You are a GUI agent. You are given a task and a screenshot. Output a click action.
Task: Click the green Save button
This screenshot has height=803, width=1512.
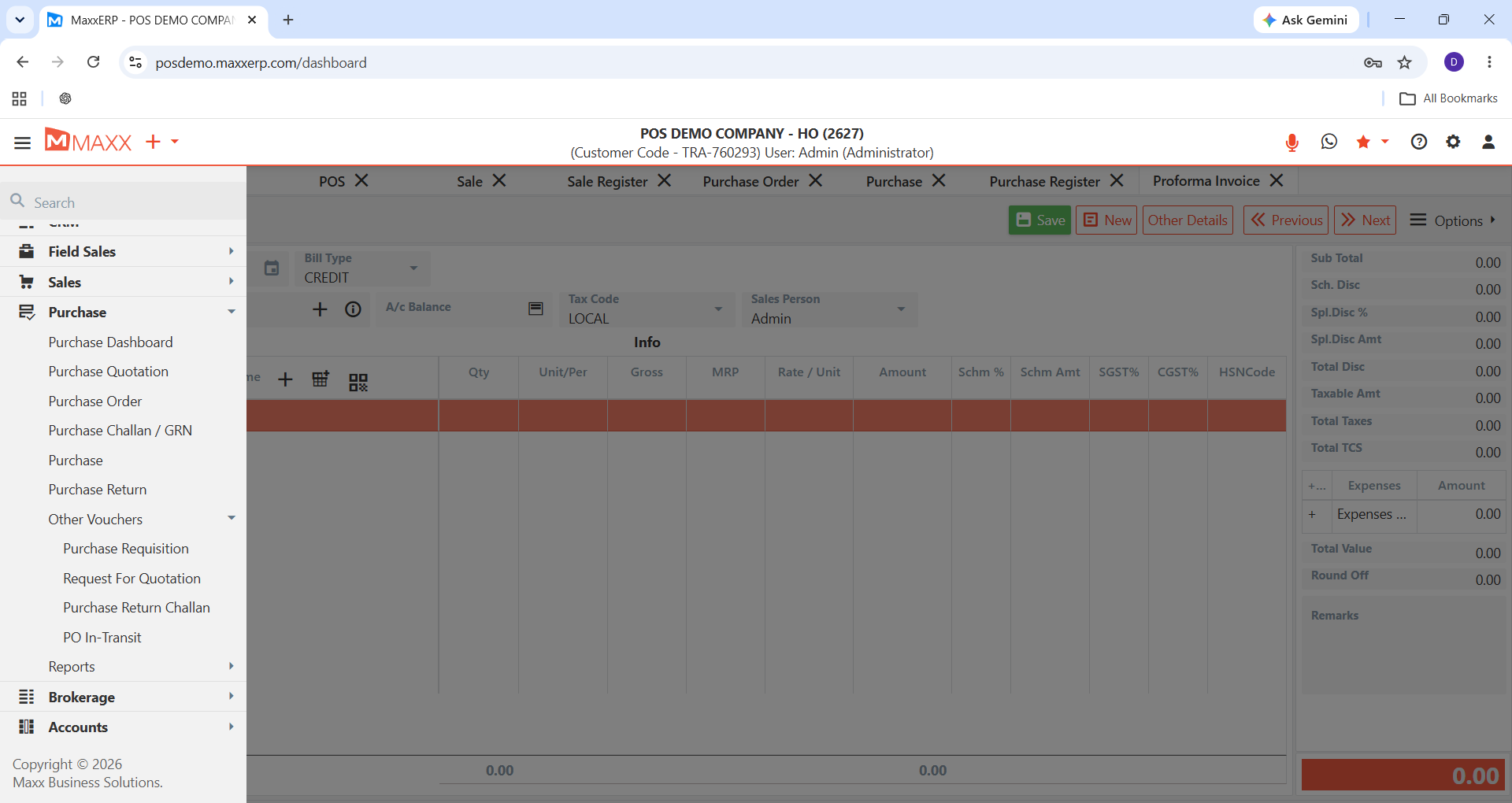pos(1039,220)
